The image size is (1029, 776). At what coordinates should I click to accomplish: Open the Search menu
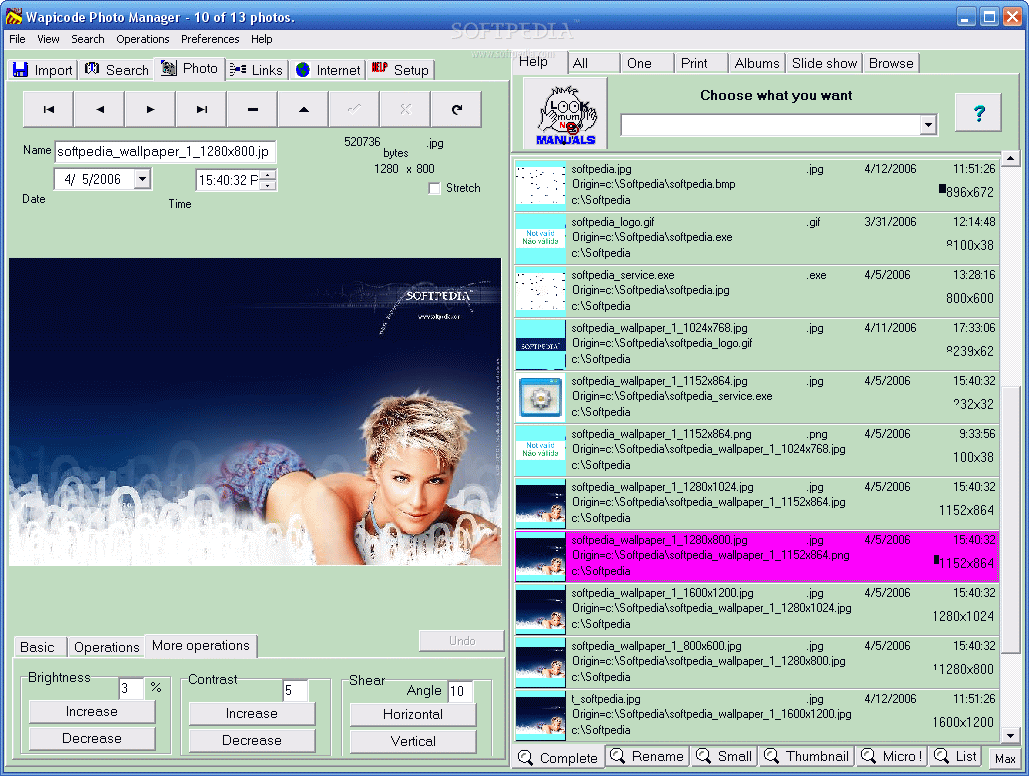[88, 39]
